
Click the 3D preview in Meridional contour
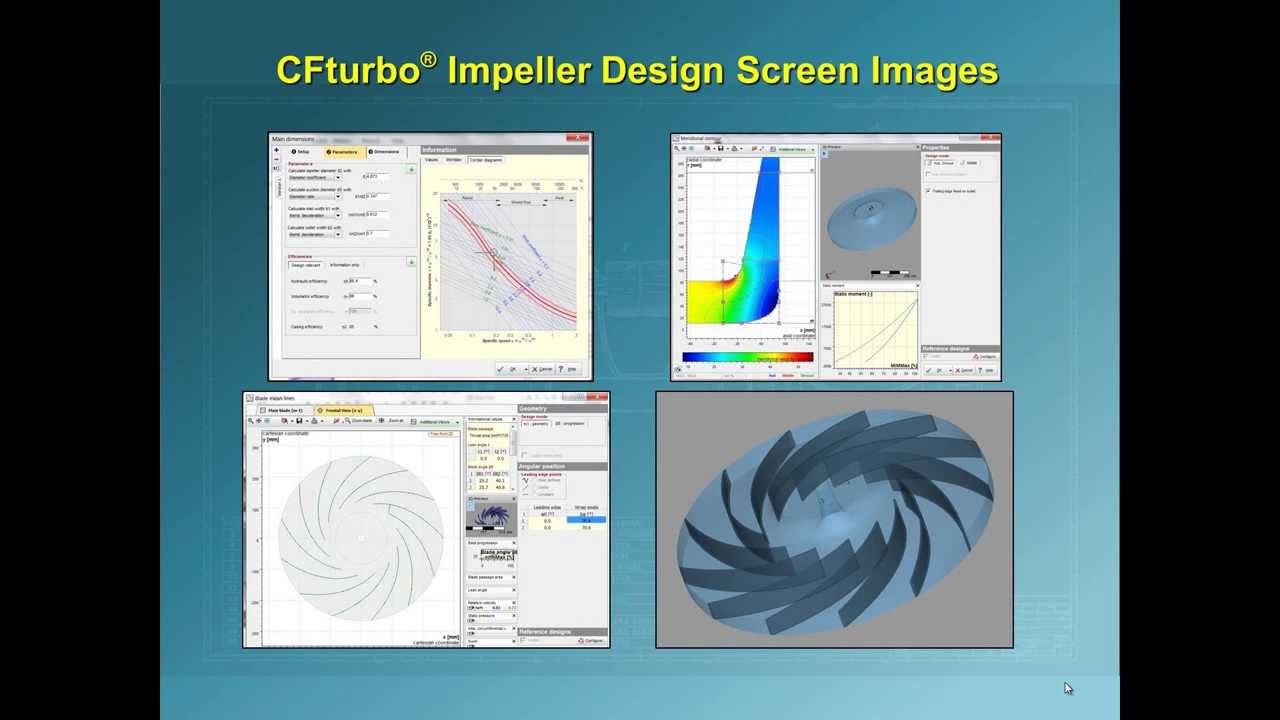[871, 215]
